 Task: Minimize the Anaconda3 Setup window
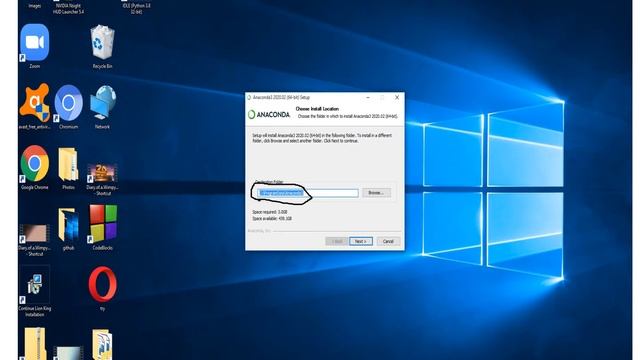tap(368, 98)
